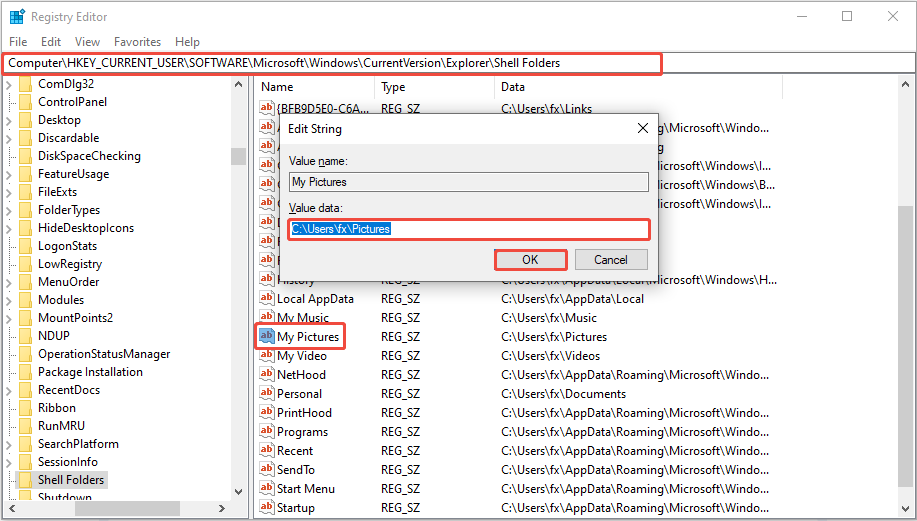Select the Ribbon folder icon
The width and height of the screenshot is (917, 521).
25,408
